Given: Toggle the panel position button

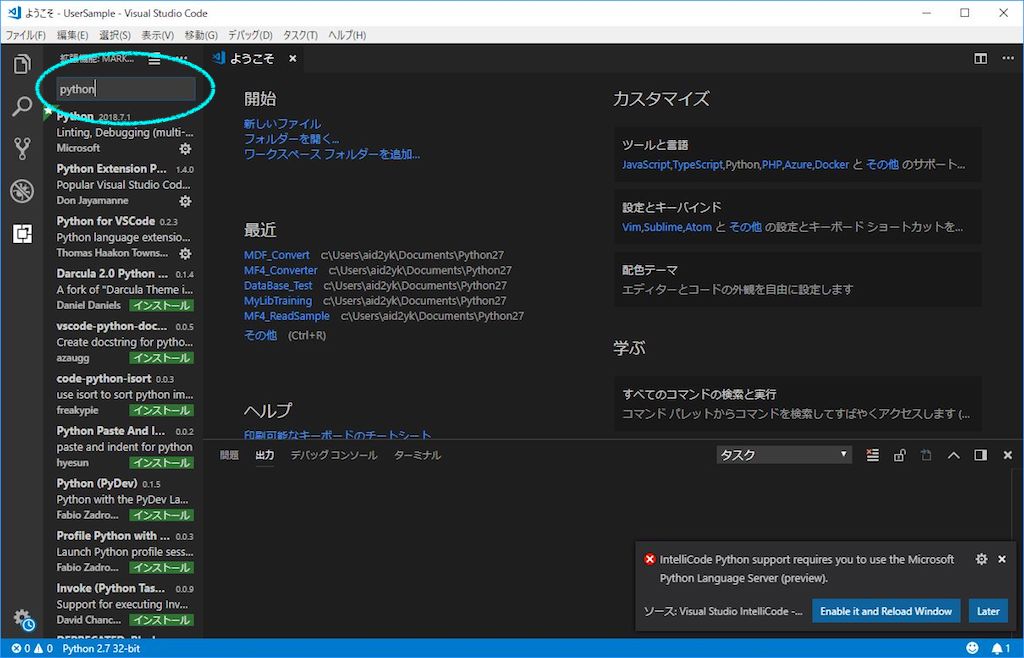Looking at the screenshot, I should tap(980, 455).
